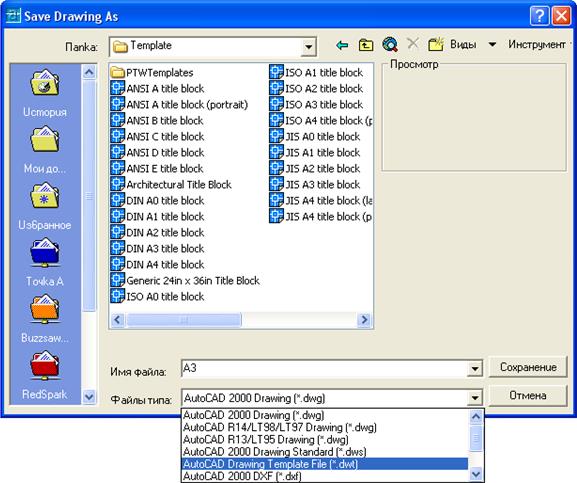The image size is (577, 483).
Task: Choose AutoCAD 2000 DXF (*.dxf) option
Action: pyautogui.click(x=325, y=476)
